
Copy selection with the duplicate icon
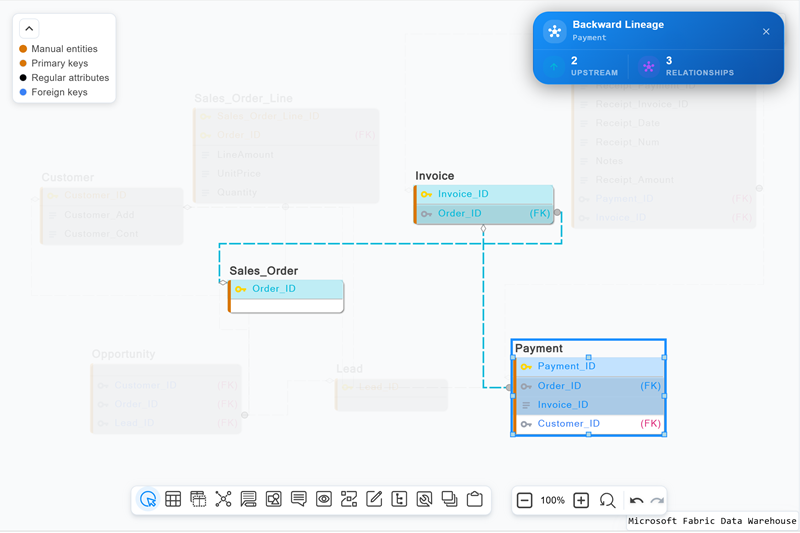(x=449, y=499)
